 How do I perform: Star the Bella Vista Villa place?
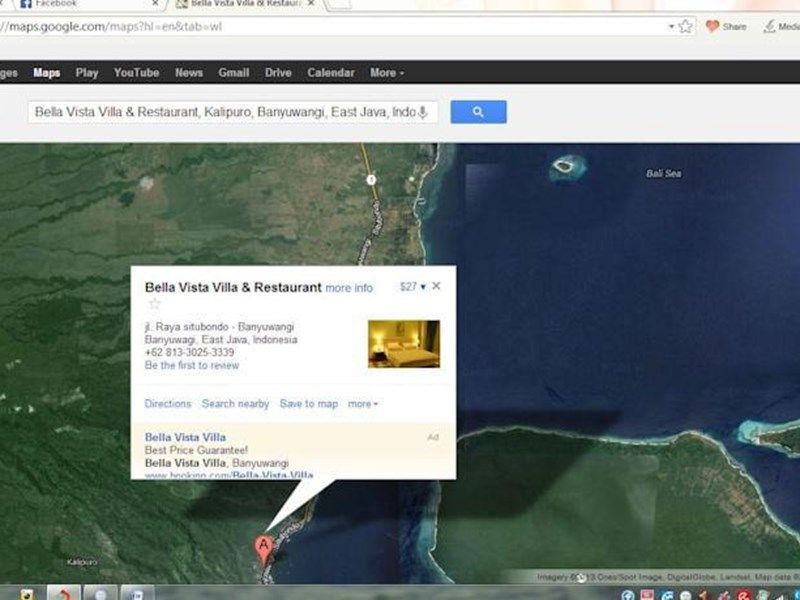tap(154, 304)
